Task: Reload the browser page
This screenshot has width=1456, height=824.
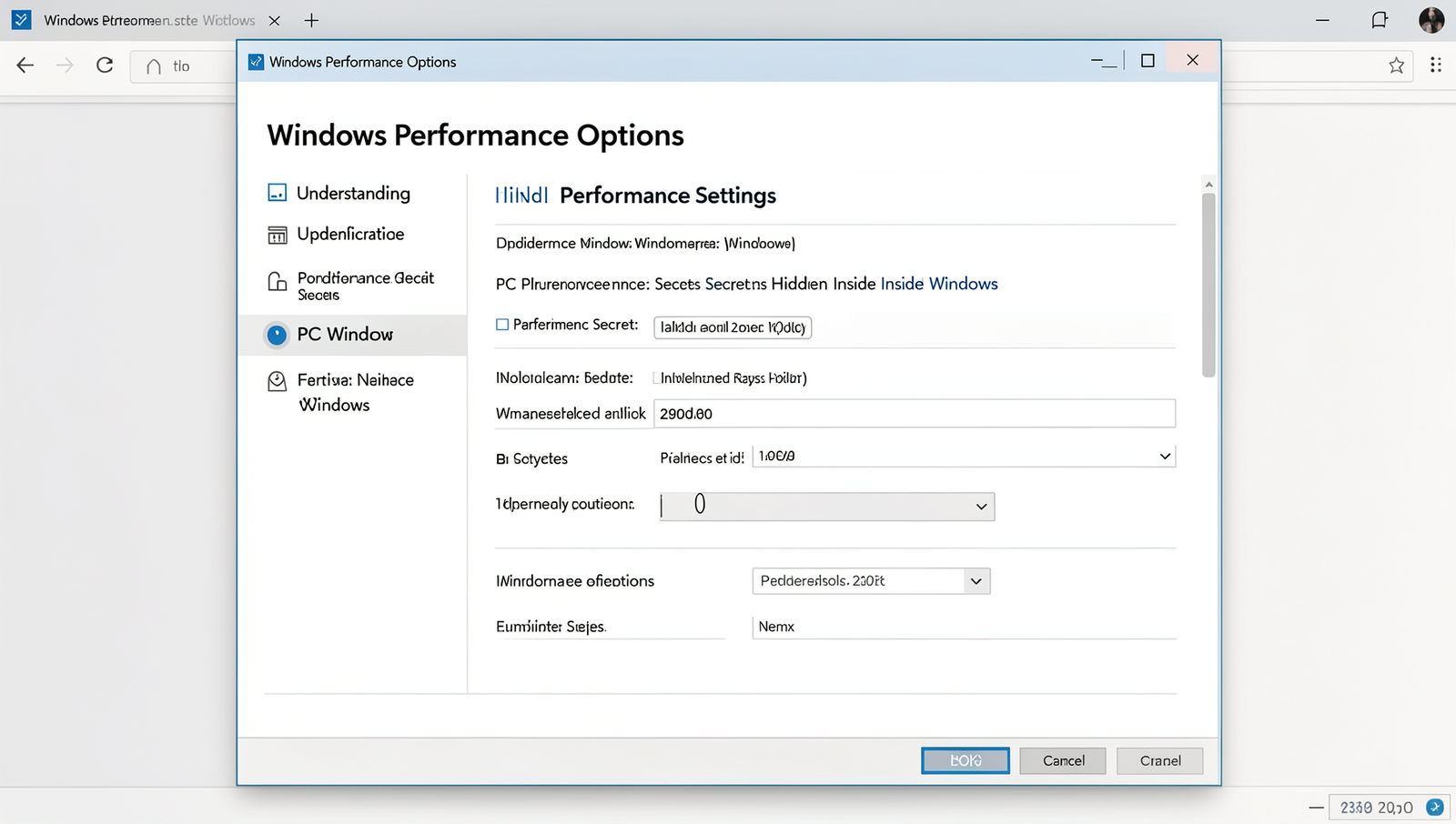Action: [105, 65]
